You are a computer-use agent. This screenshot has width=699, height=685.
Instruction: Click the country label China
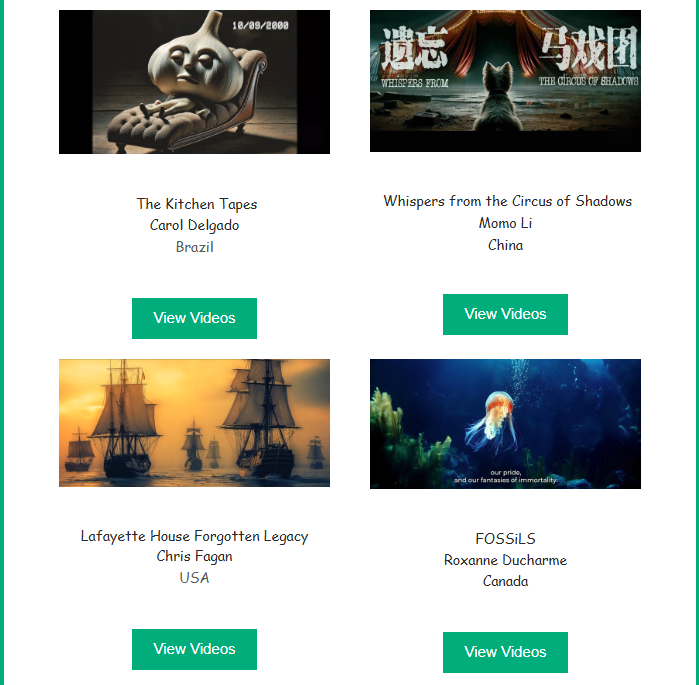(505, 245)
